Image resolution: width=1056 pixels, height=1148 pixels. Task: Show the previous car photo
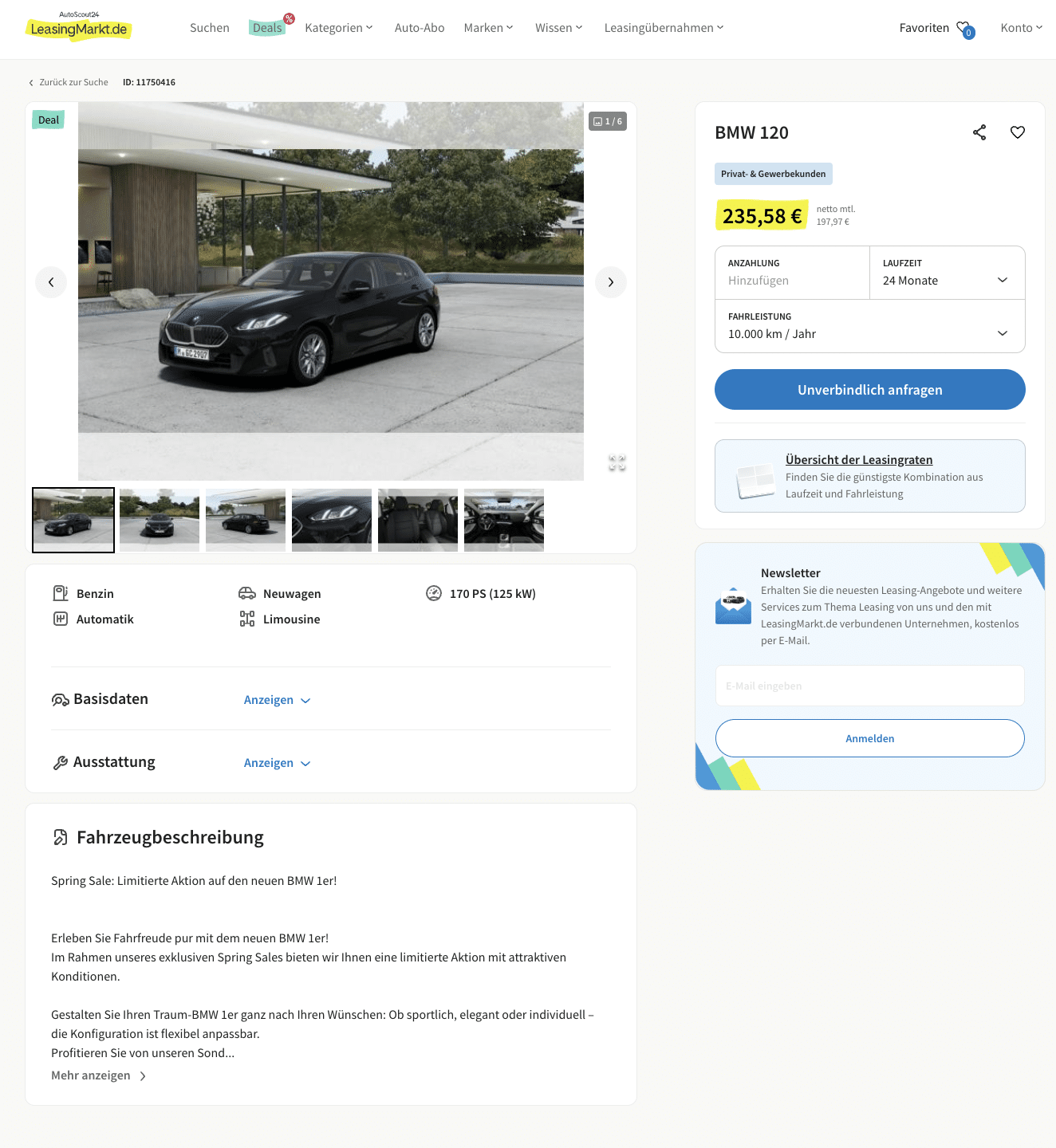pos(51,282)
